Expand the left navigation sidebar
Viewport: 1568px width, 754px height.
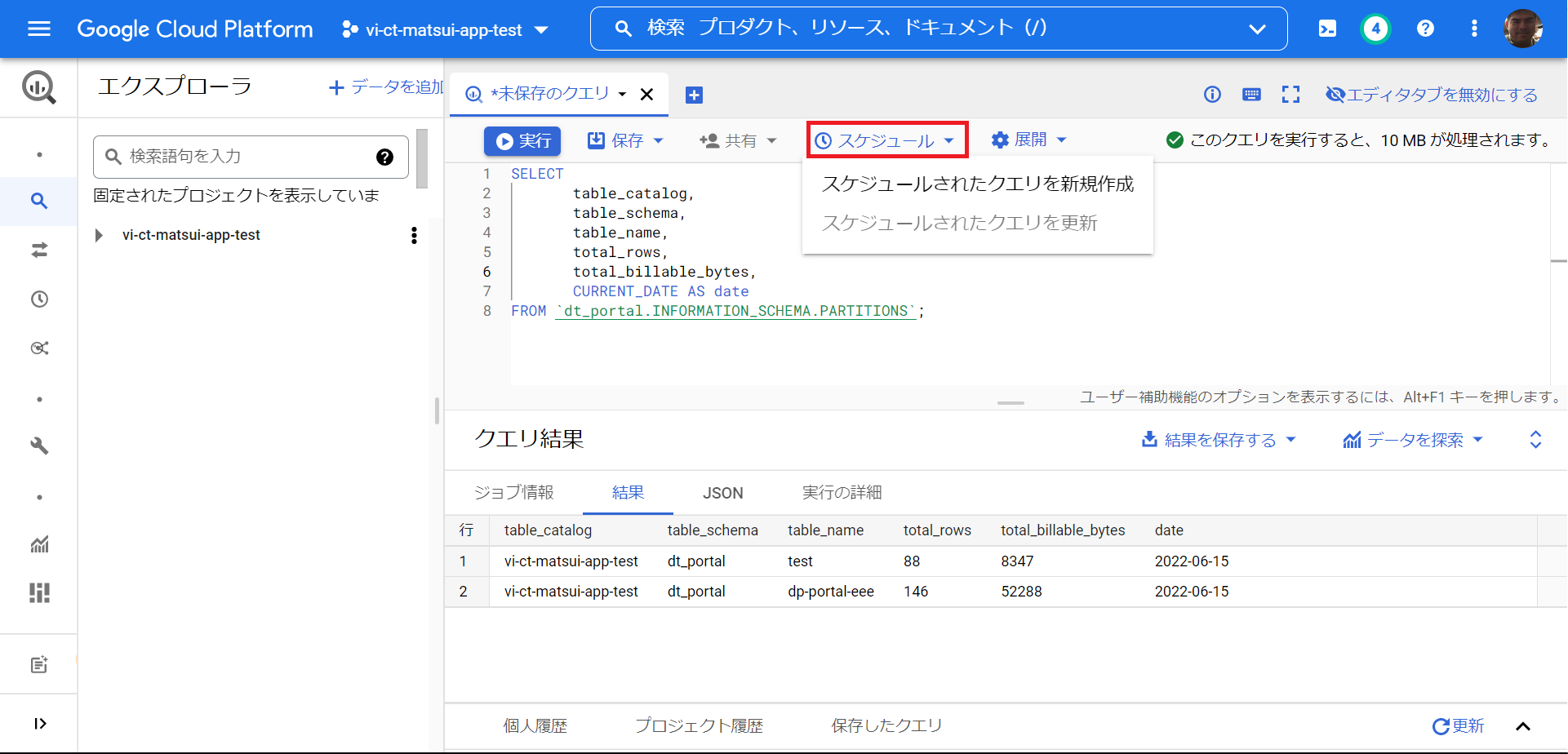(39, 723)
